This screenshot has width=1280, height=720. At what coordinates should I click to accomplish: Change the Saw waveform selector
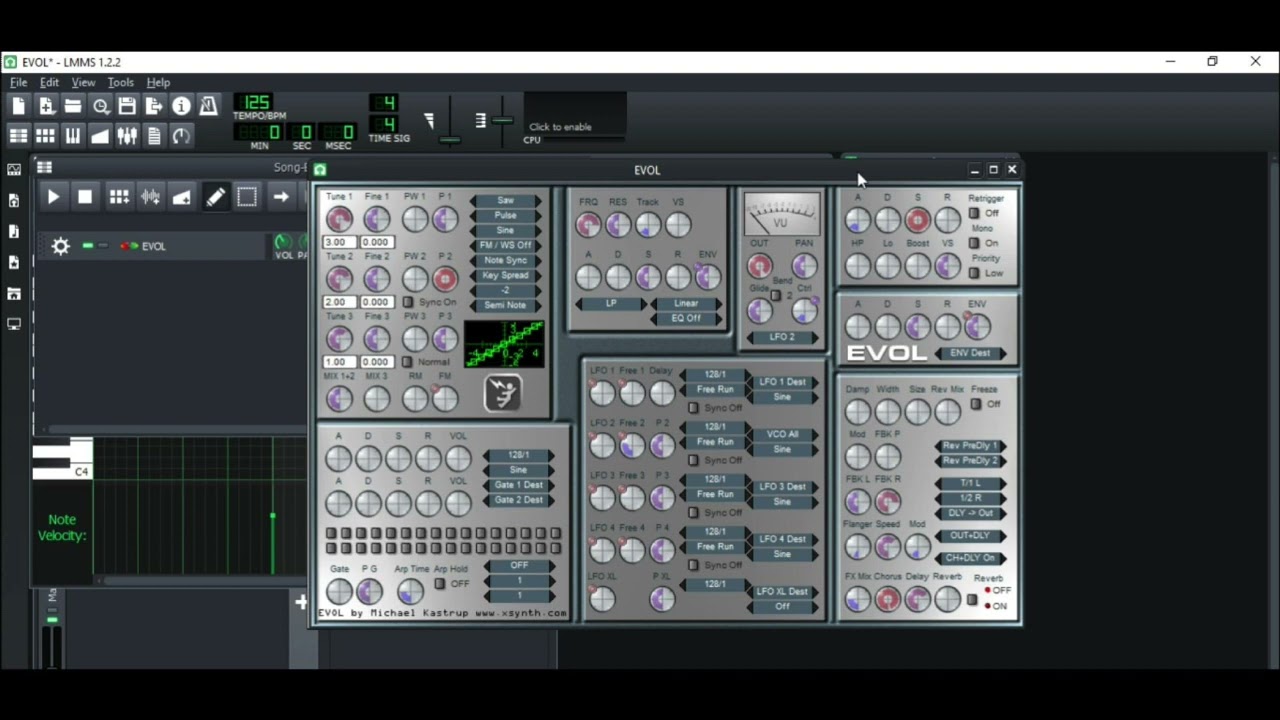click(x=505, y=200)
